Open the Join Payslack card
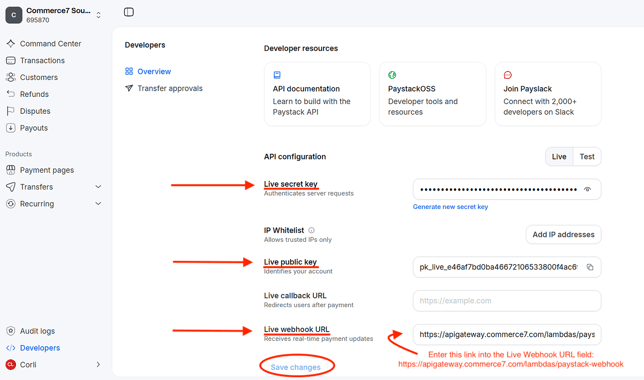 pos(548,94)
